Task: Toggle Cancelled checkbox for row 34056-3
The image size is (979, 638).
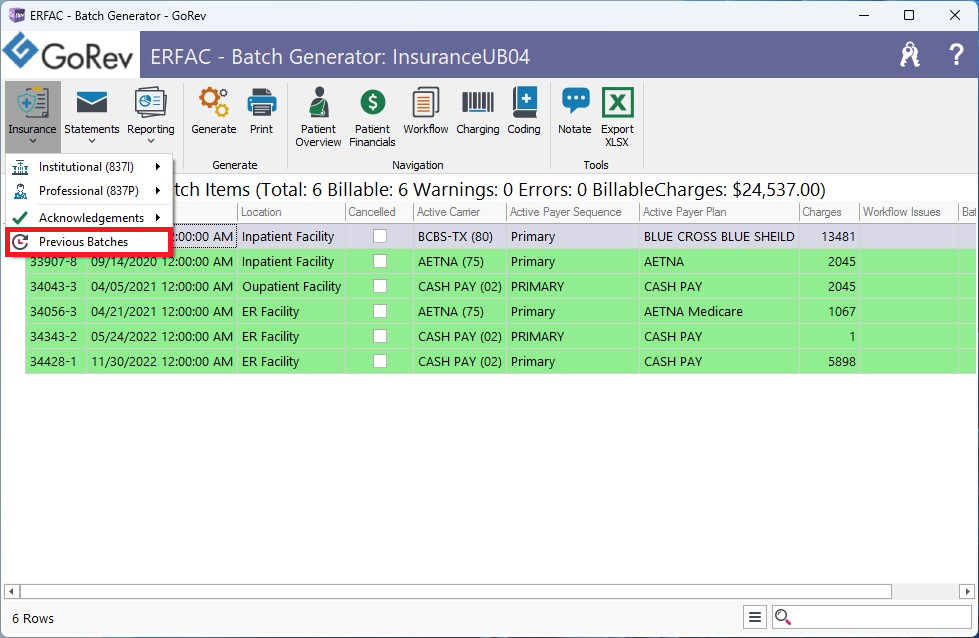Action: pyautogui.click(x=380, y=311)
